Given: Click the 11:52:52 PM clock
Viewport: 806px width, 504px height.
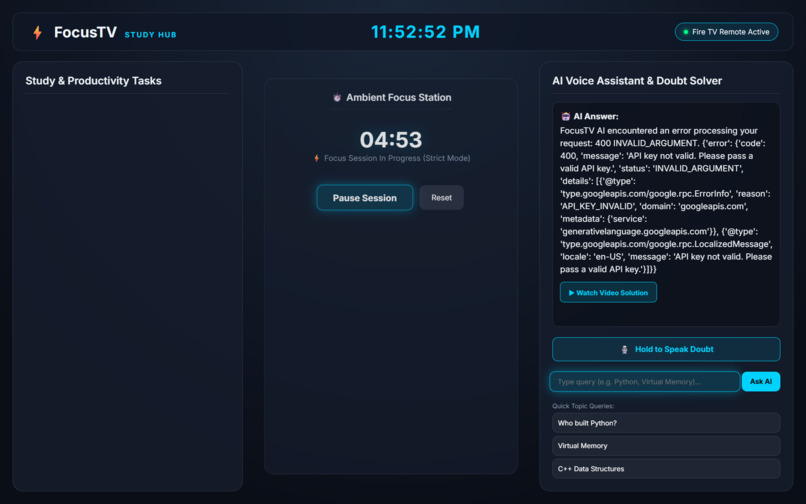Looking at the screenshot, I should click(x=426, y=32).
